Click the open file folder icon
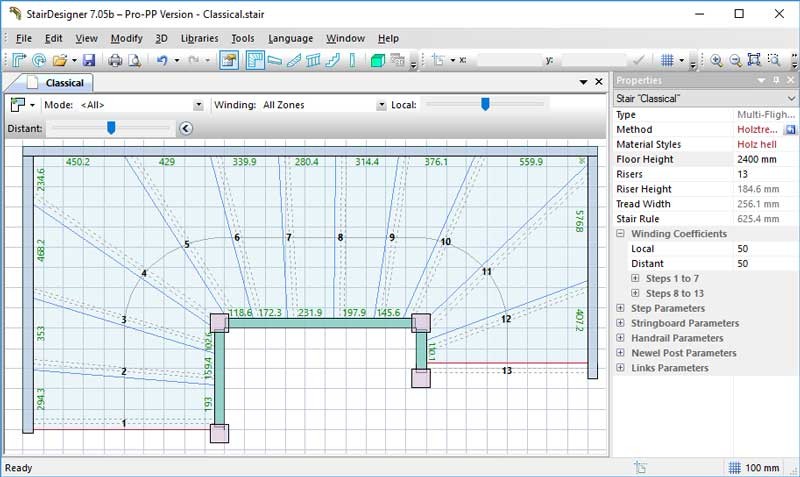800x477 pixels. 60,60
